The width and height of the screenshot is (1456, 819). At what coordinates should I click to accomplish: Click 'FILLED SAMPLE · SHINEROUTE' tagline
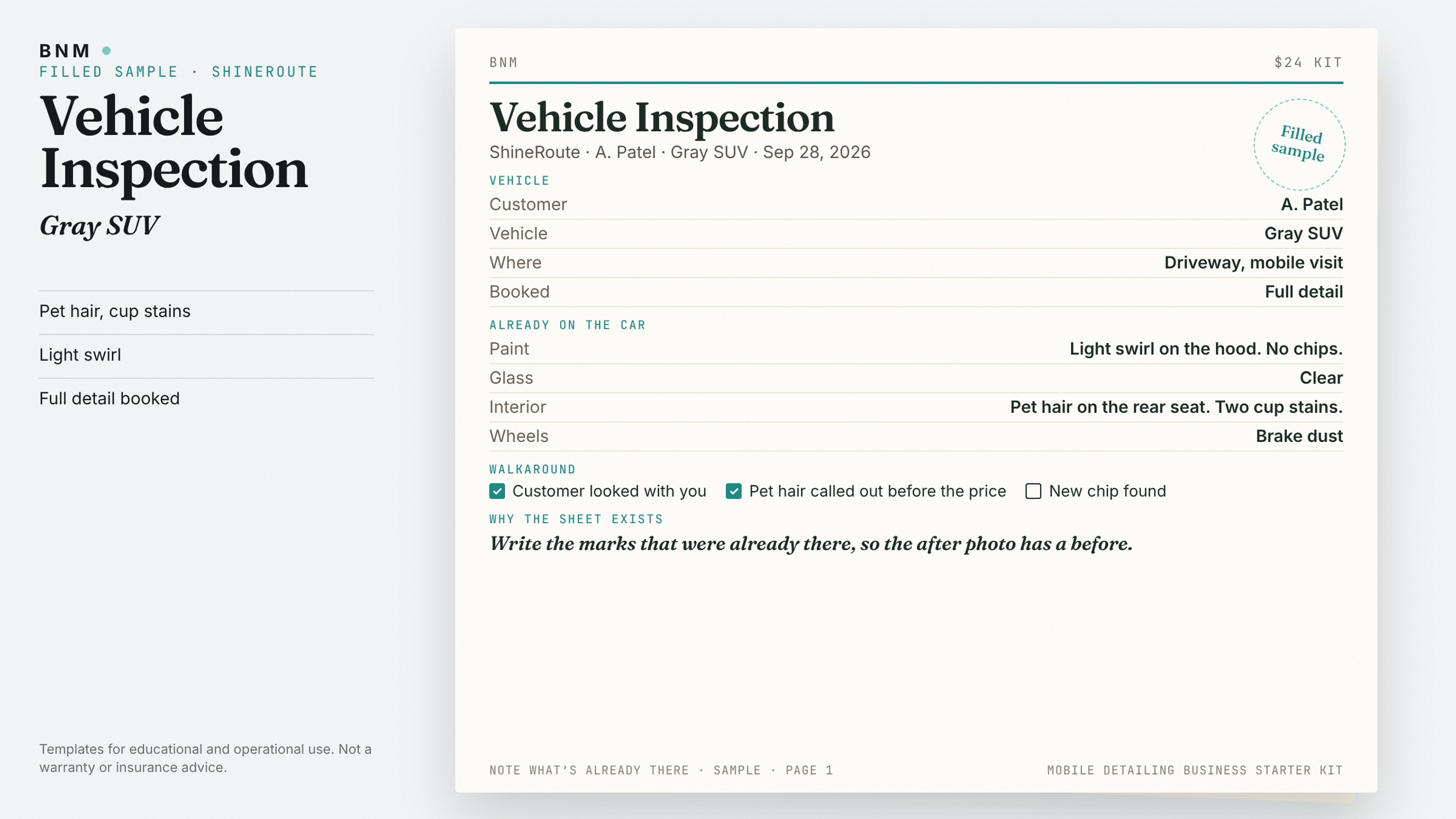point(179,72)
